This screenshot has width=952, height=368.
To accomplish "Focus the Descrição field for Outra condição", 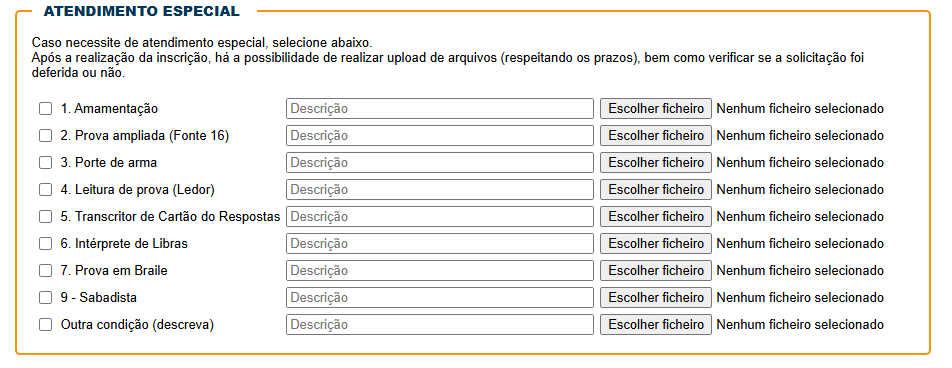I will (x=440, y=325).
